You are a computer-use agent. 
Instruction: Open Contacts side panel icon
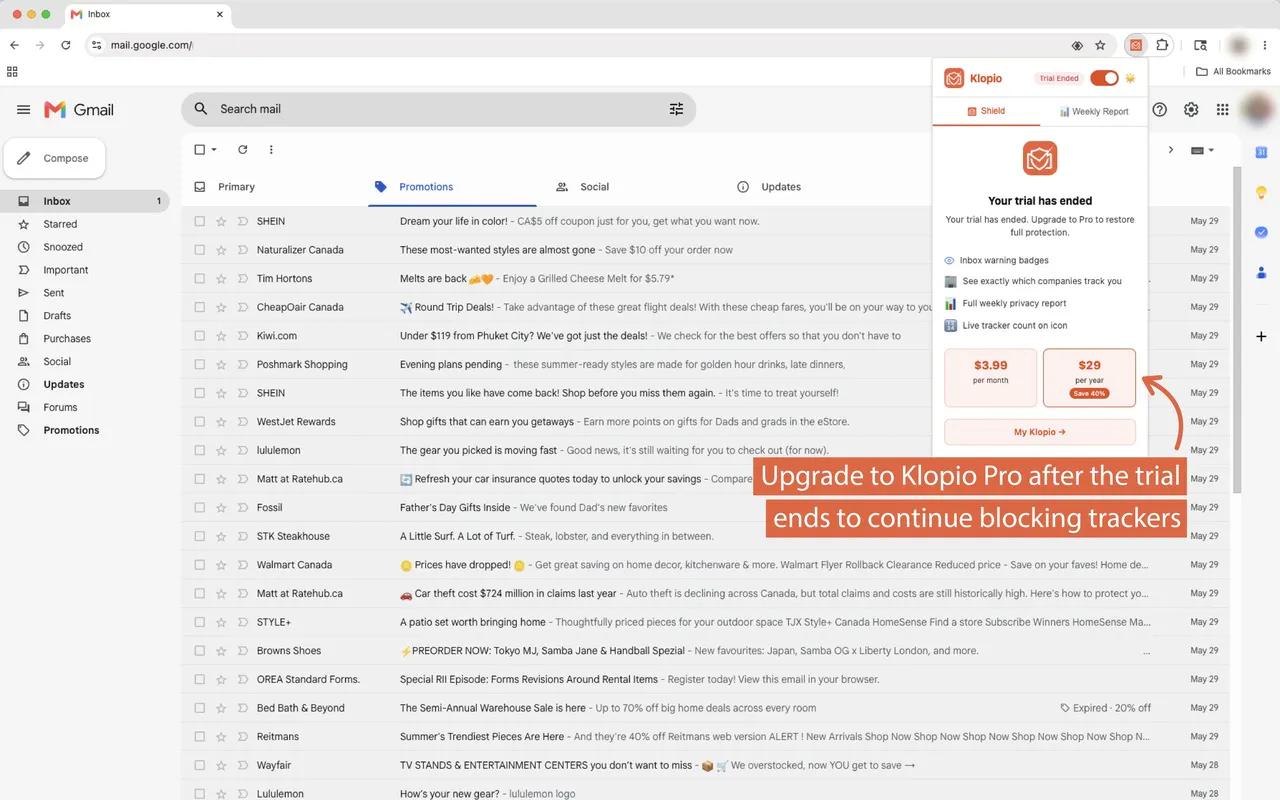click(1261, 272)
